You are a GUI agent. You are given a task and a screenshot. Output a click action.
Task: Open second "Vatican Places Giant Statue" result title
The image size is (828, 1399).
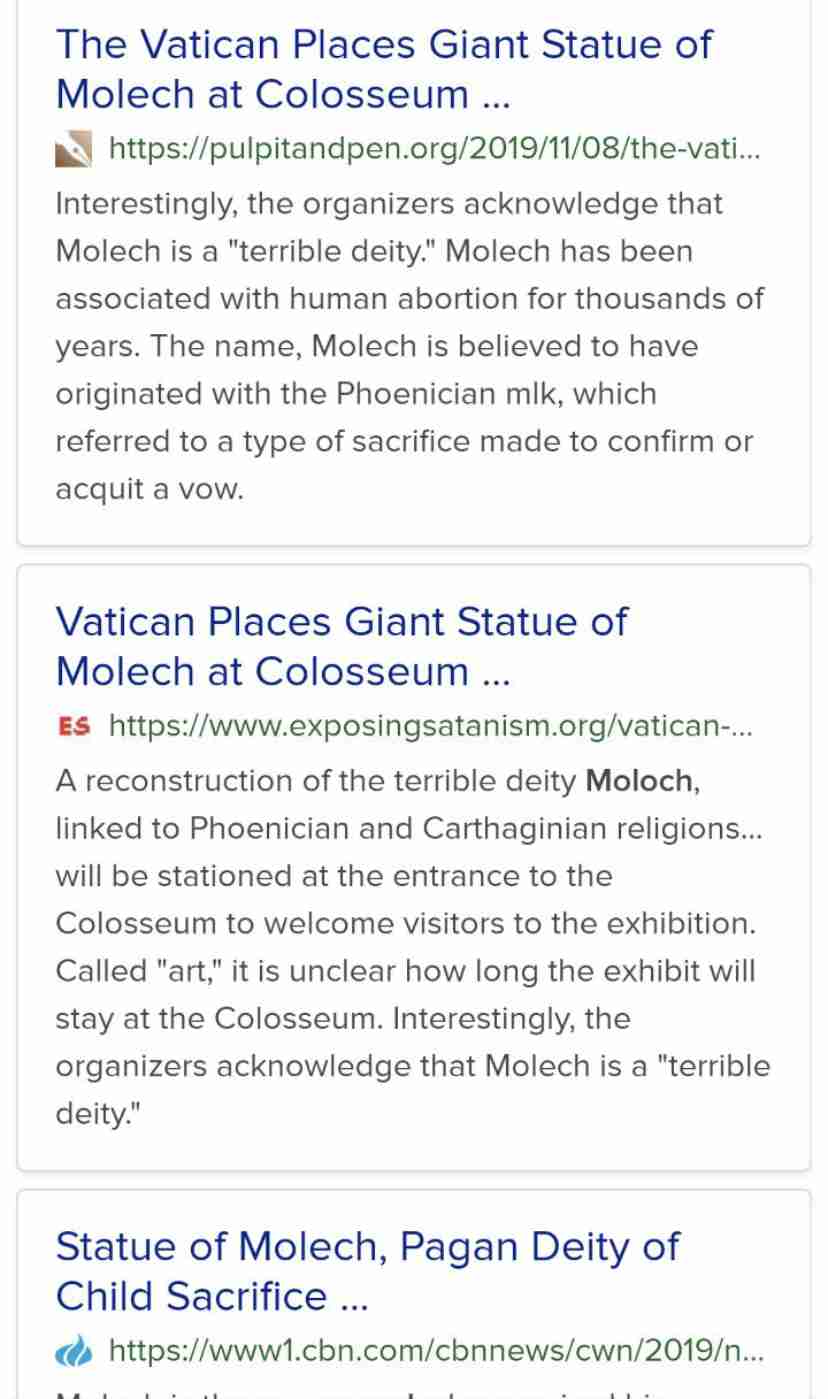coord(341,646)
